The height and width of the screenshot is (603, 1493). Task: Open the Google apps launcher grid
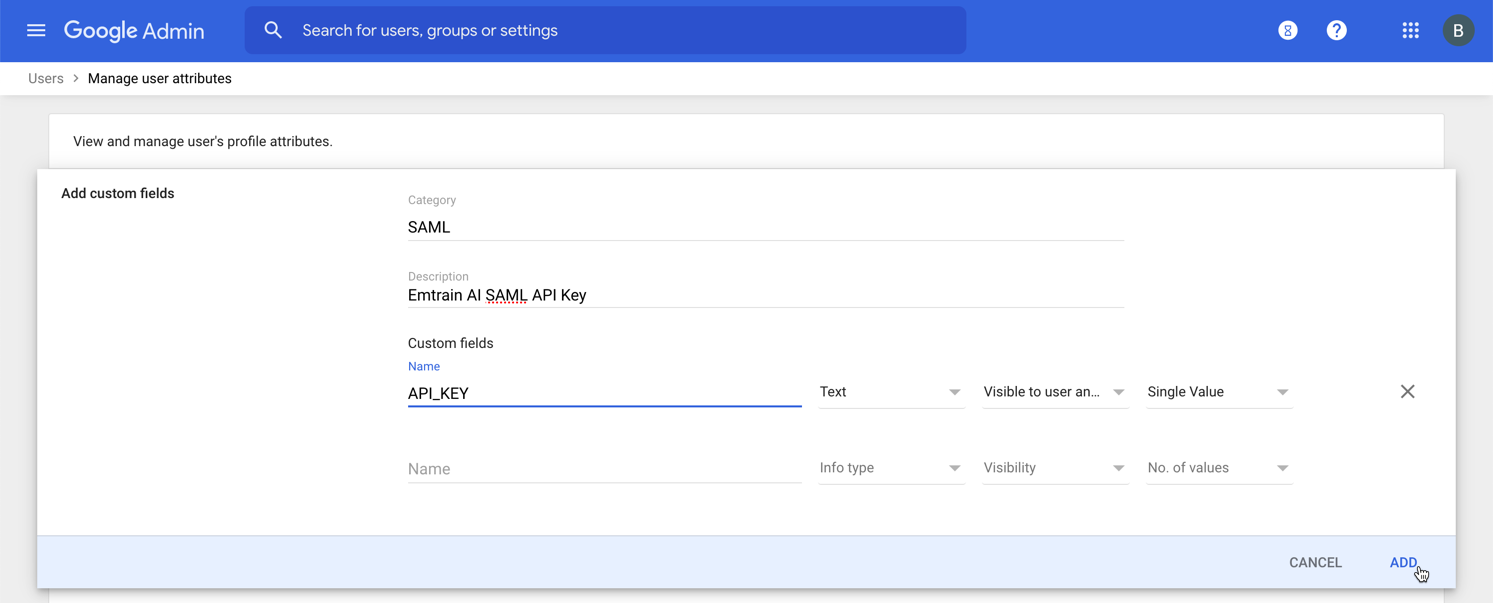[1411, 30]
